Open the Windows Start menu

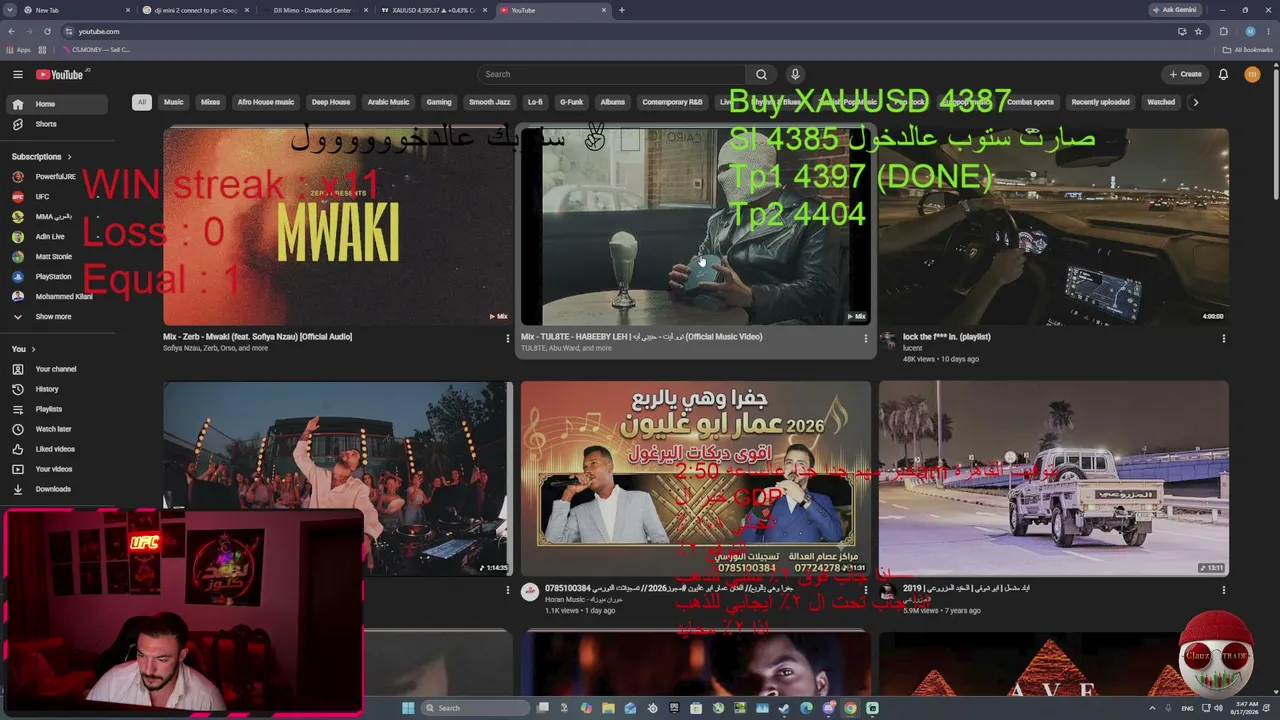pos(408,708)
